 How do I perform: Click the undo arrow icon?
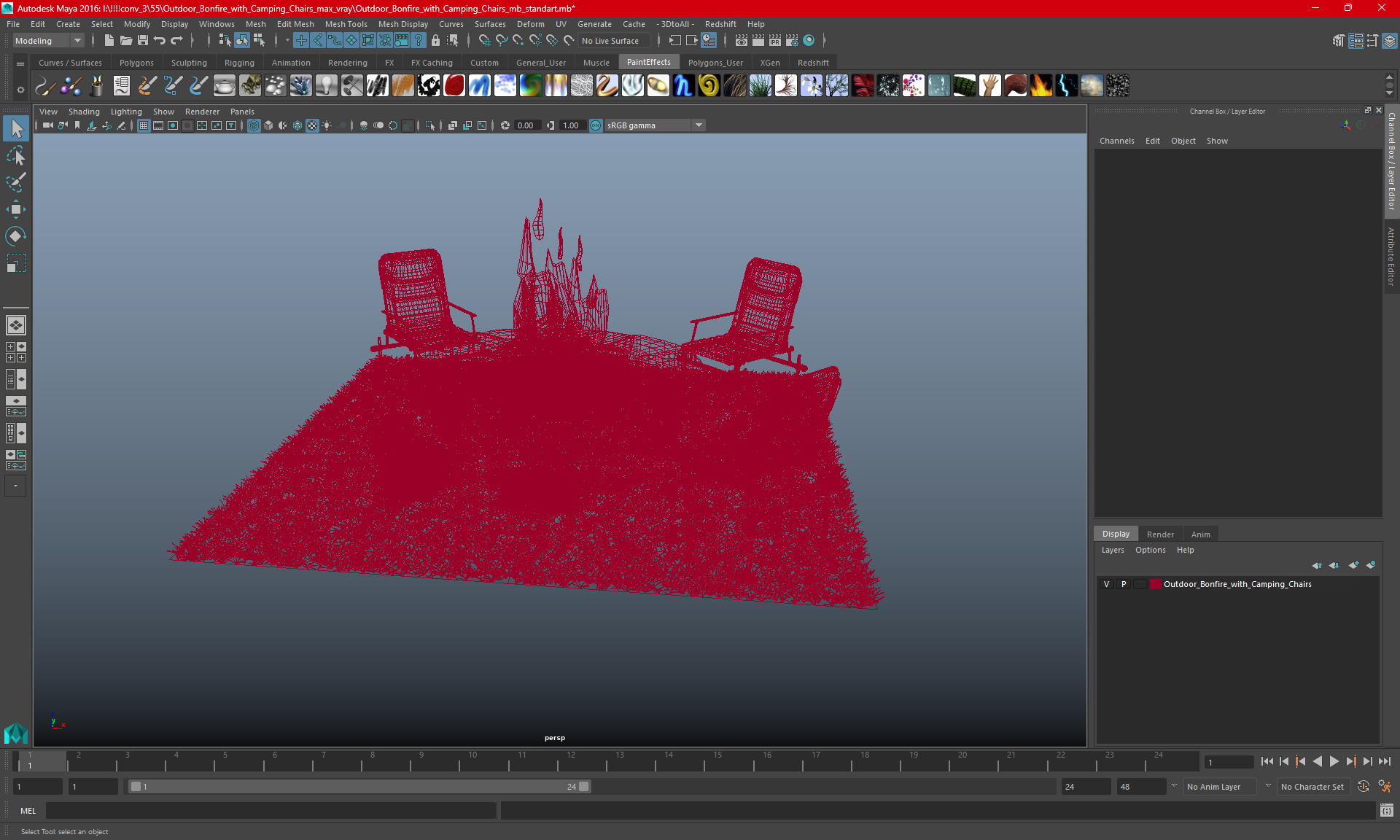click(x=160, y=41)
